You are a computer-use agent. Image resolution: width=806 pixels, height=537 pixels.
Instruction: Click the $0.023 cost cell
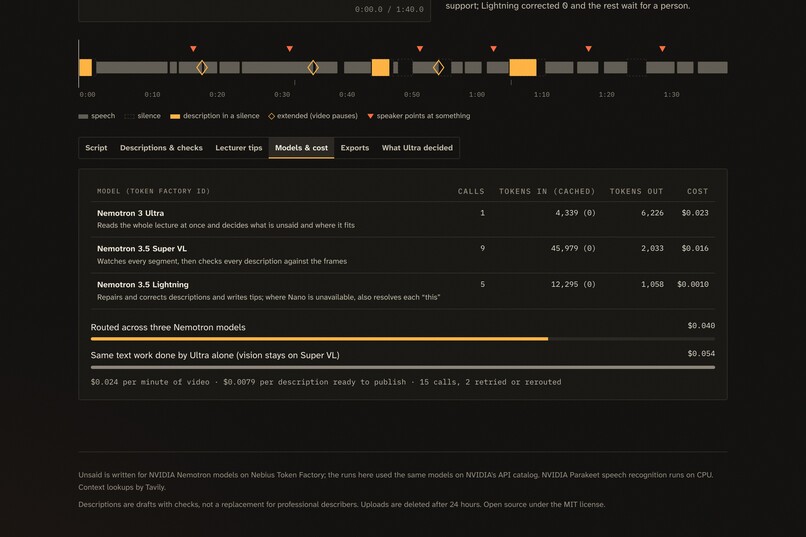695,213
